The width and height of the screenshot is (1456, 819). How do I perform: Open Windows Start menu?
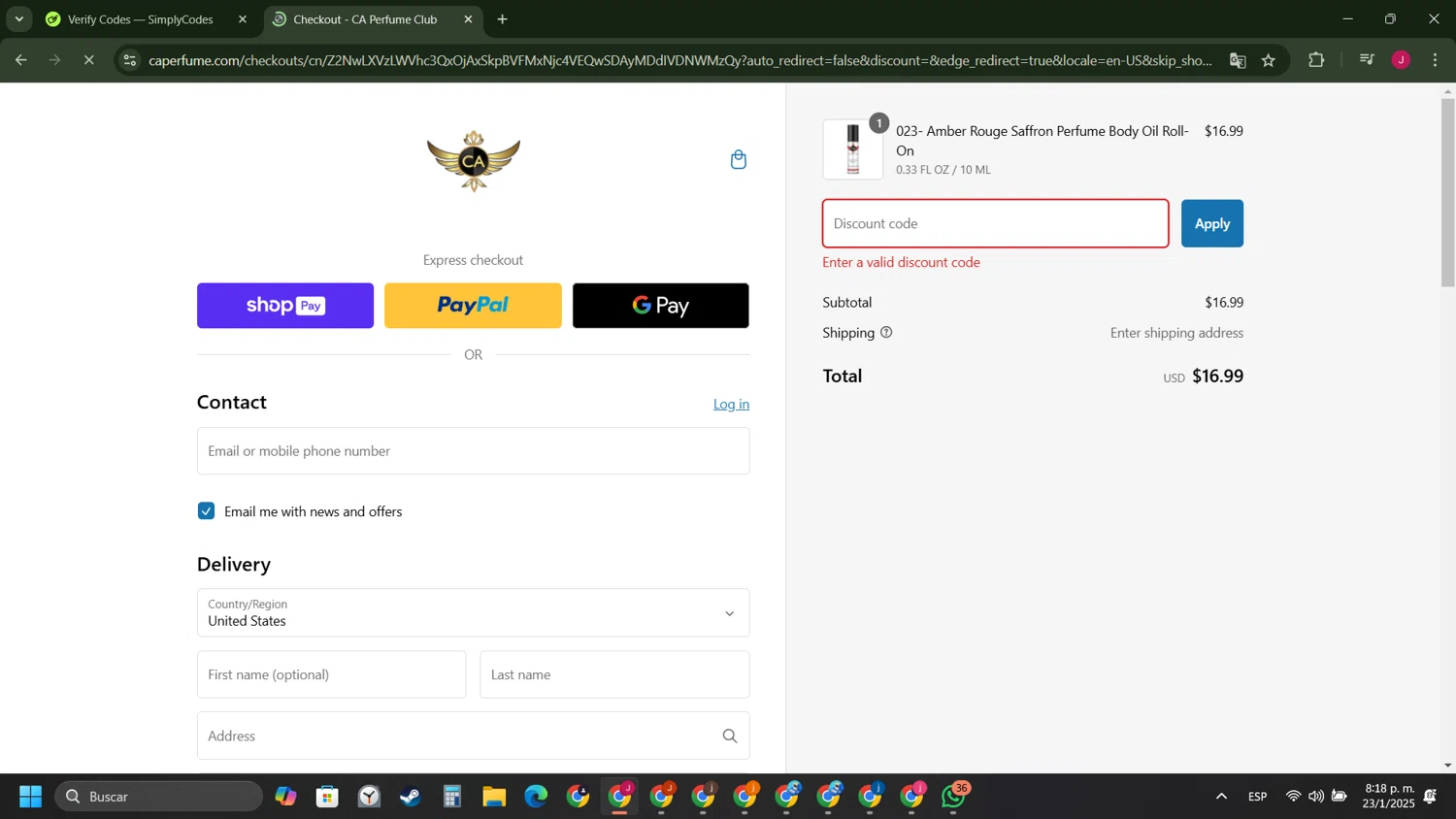pos(30,797)
